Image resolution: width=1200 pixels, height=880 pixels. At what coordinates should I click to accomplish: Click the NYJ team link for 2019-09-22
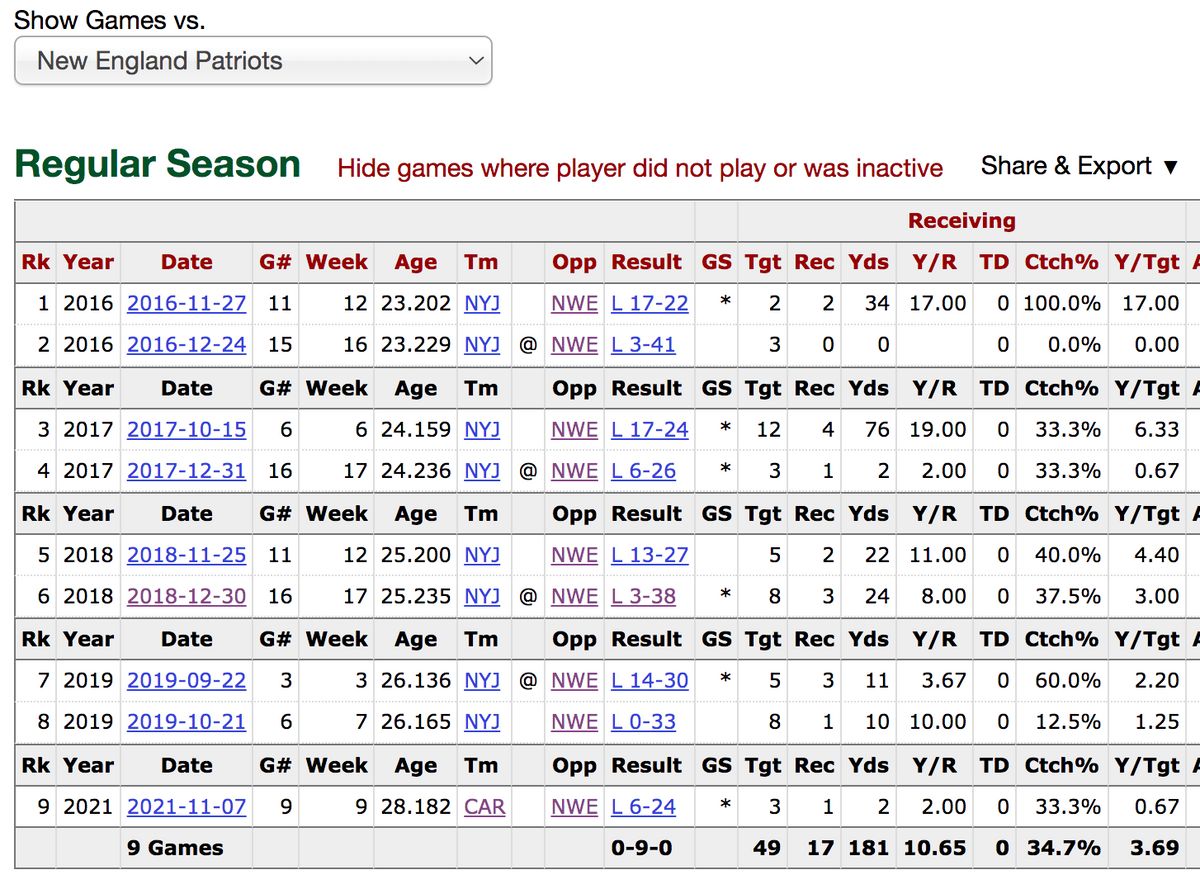pos(482,680)
